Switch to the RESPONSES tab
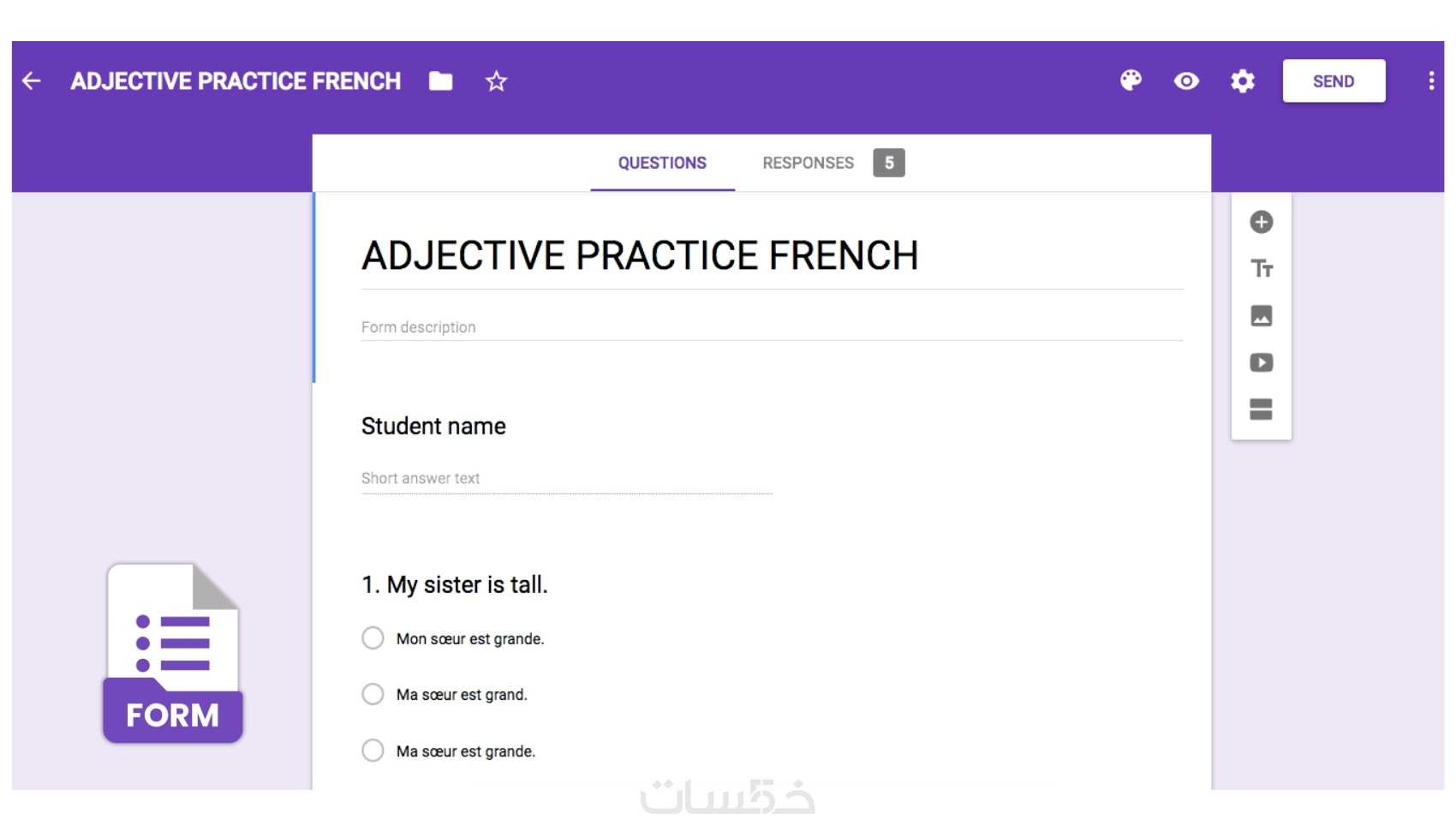The width and height of the screenshot is (1456, 831). [x=809, y=163]
